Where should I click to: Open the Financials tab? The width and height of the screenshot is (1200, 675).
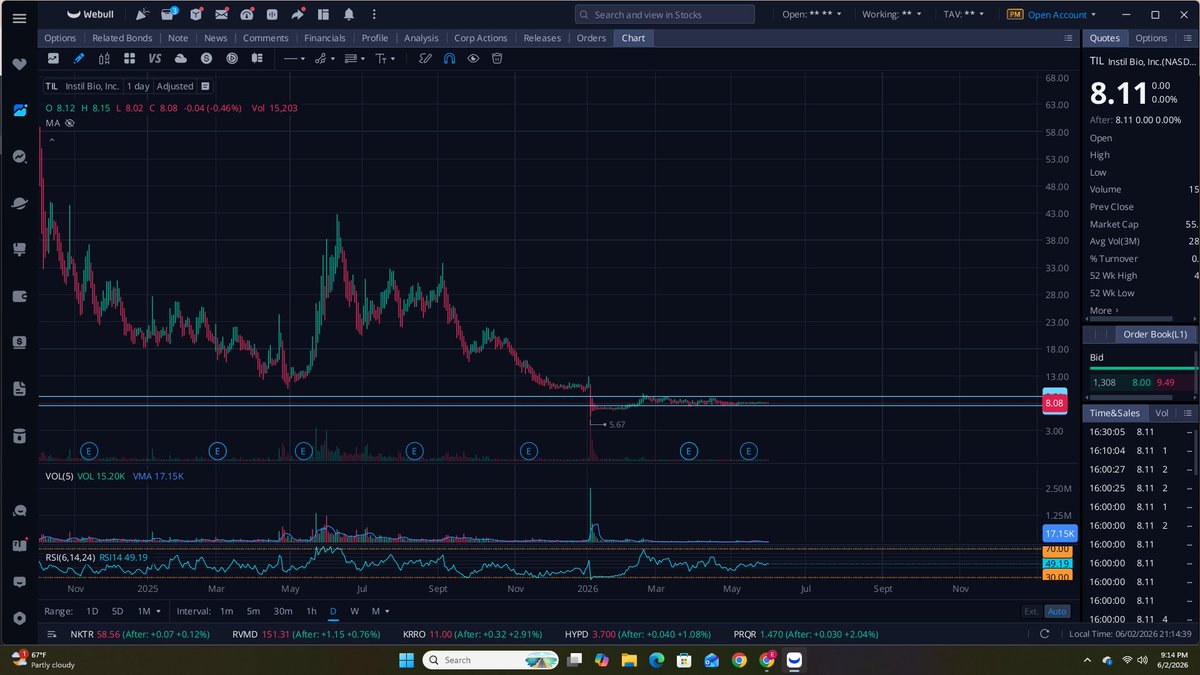(x=325, y=38)
